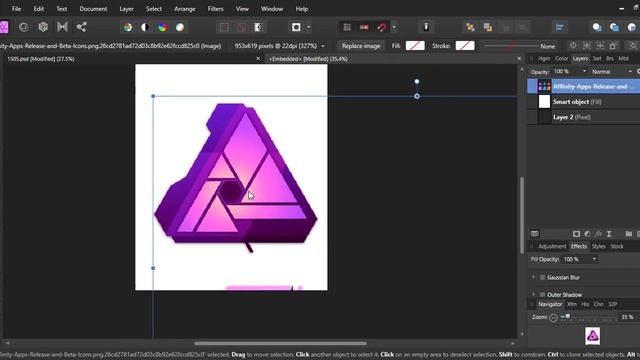Screen dimensions: 640x360
Task: Open the pixels/dpi dropdown arrow in context toolbar
Action: (323, 46)
